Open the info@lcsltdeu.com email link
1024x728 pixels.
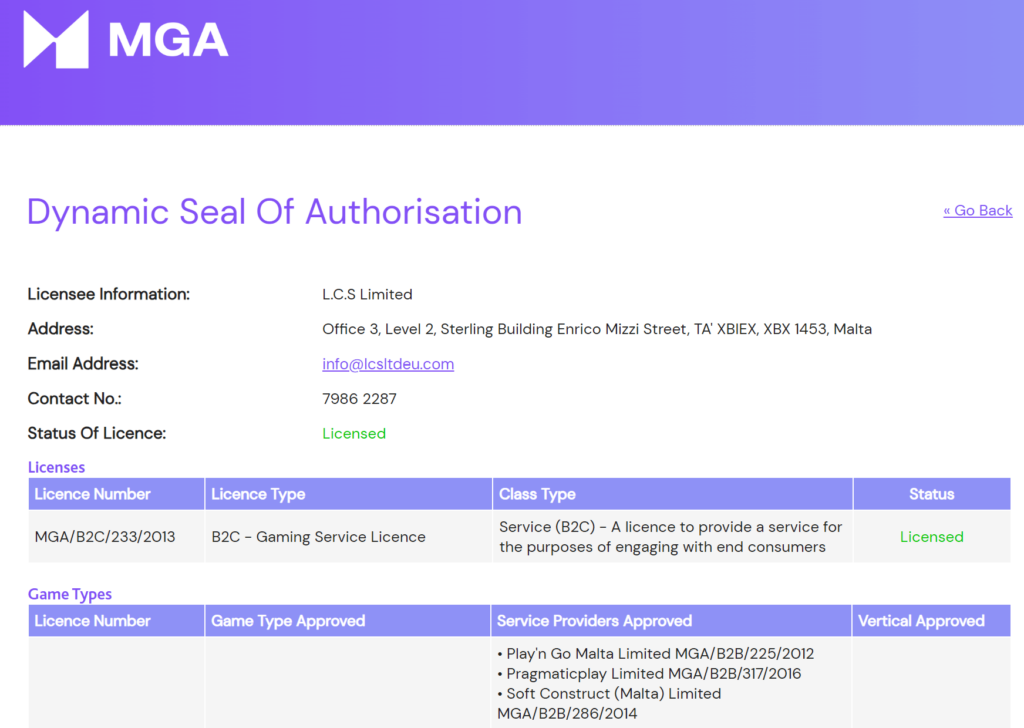tap(388, 364)
